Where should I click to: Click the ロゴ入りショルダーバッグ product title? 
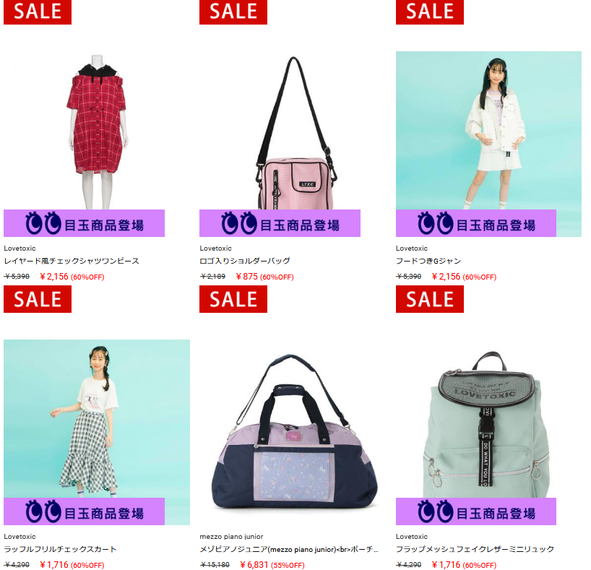pyautogui.click(x=245, y=261)
